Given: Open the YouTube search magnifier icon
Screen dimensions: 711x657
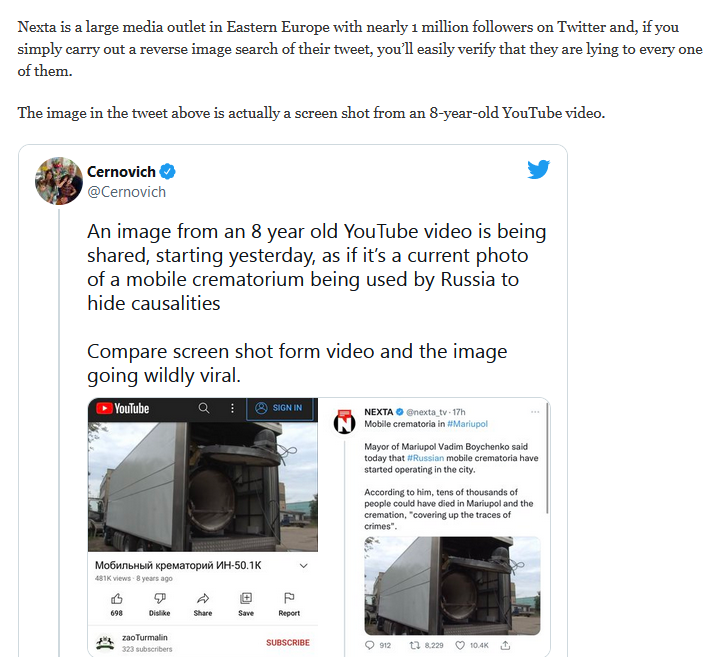Looking at the screenshot, I should (204, 408).
